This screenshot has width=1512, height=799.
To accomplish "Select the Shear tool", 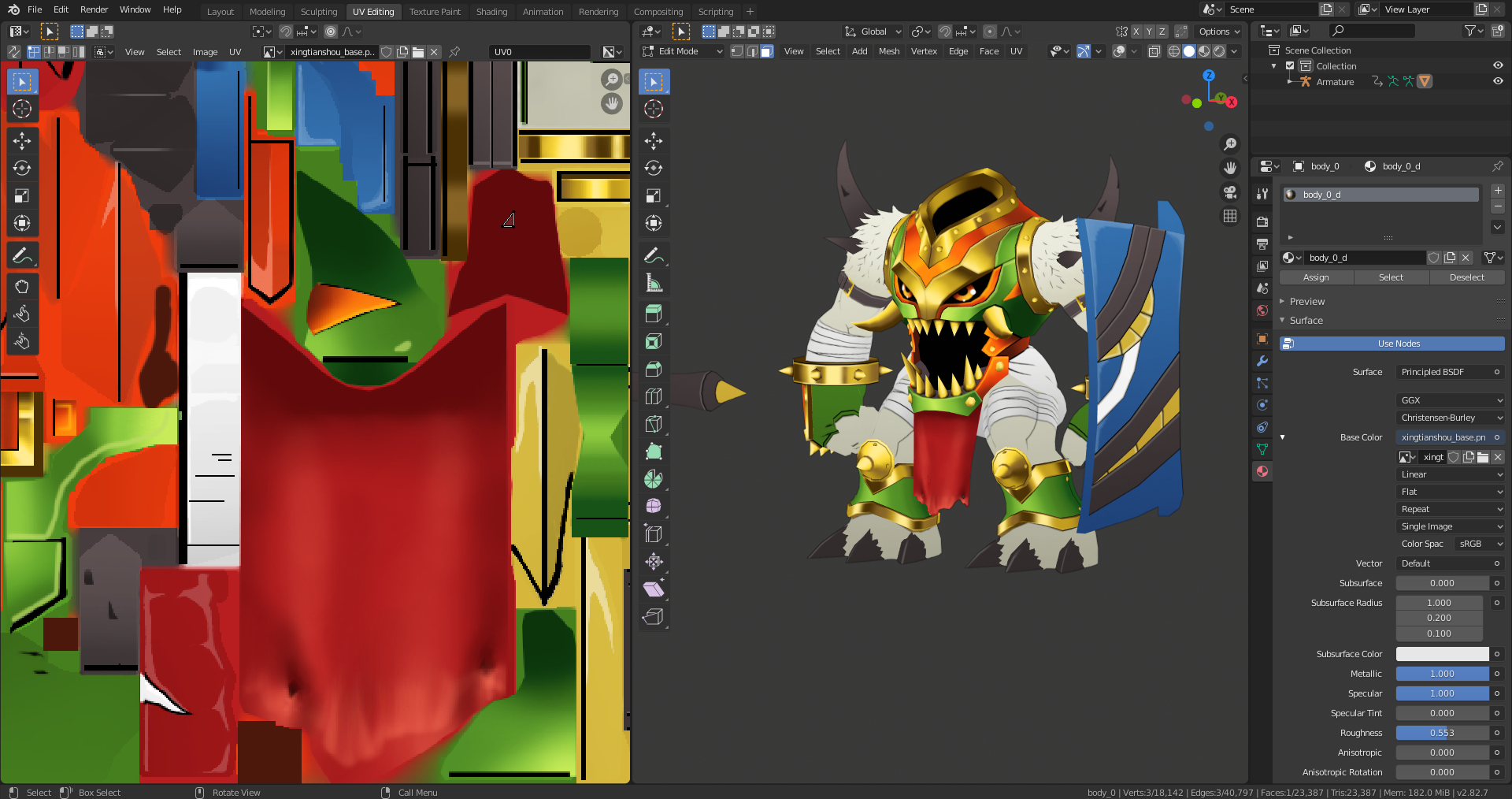I will 654,589.
